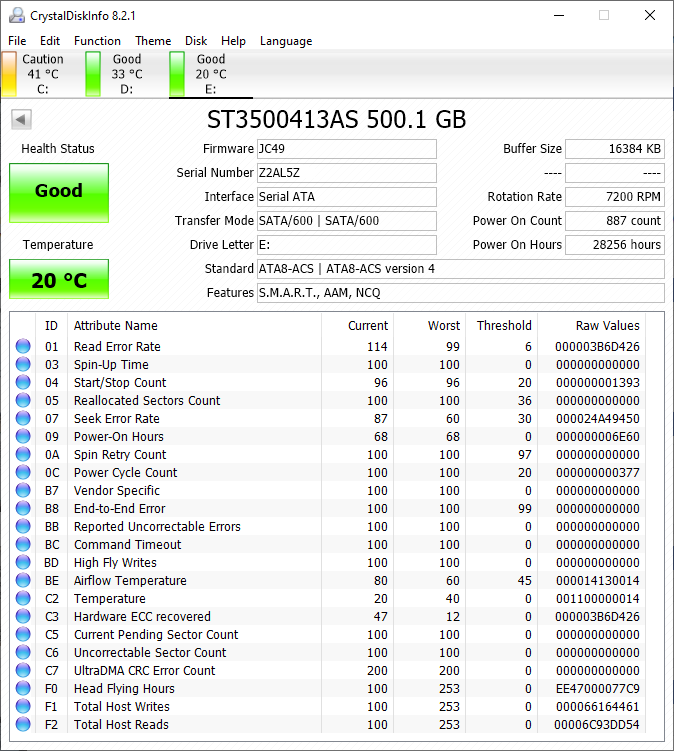Select the Caution 41 °C drive C: tab
Image resolution: width=674 pixels, height=751 pixels.
[42, 74]
